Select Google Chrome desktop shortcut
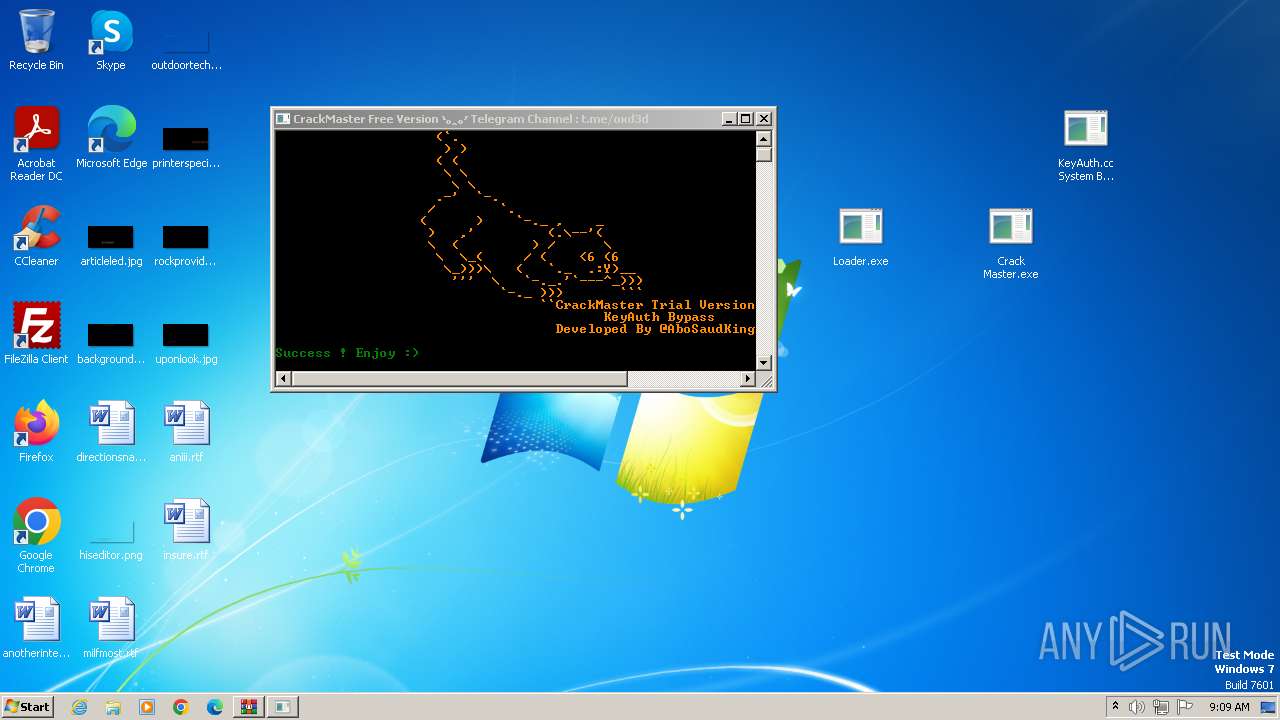Viewport: 1280px width, 720px height. 36,536
